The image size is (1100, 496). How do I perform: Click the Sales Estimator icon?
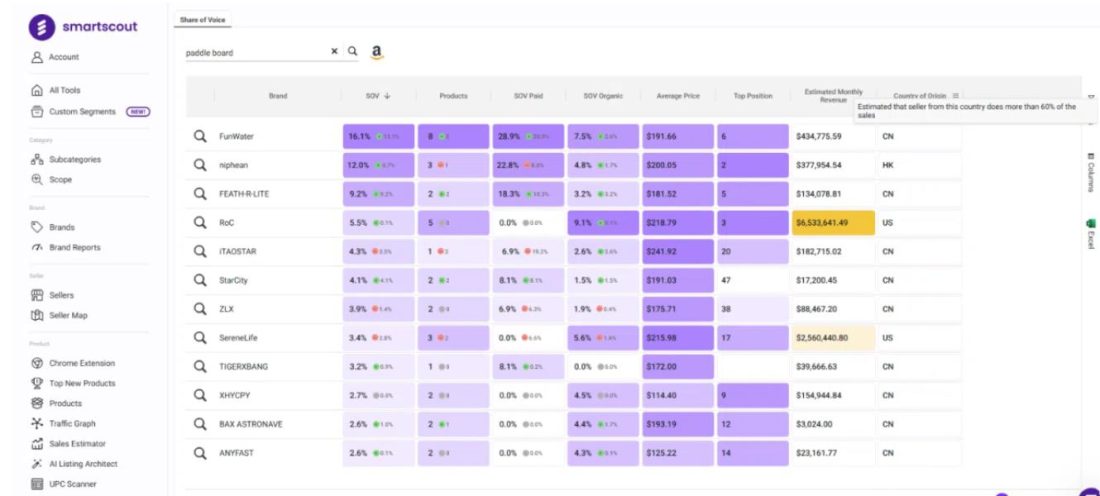coord(37,444)
